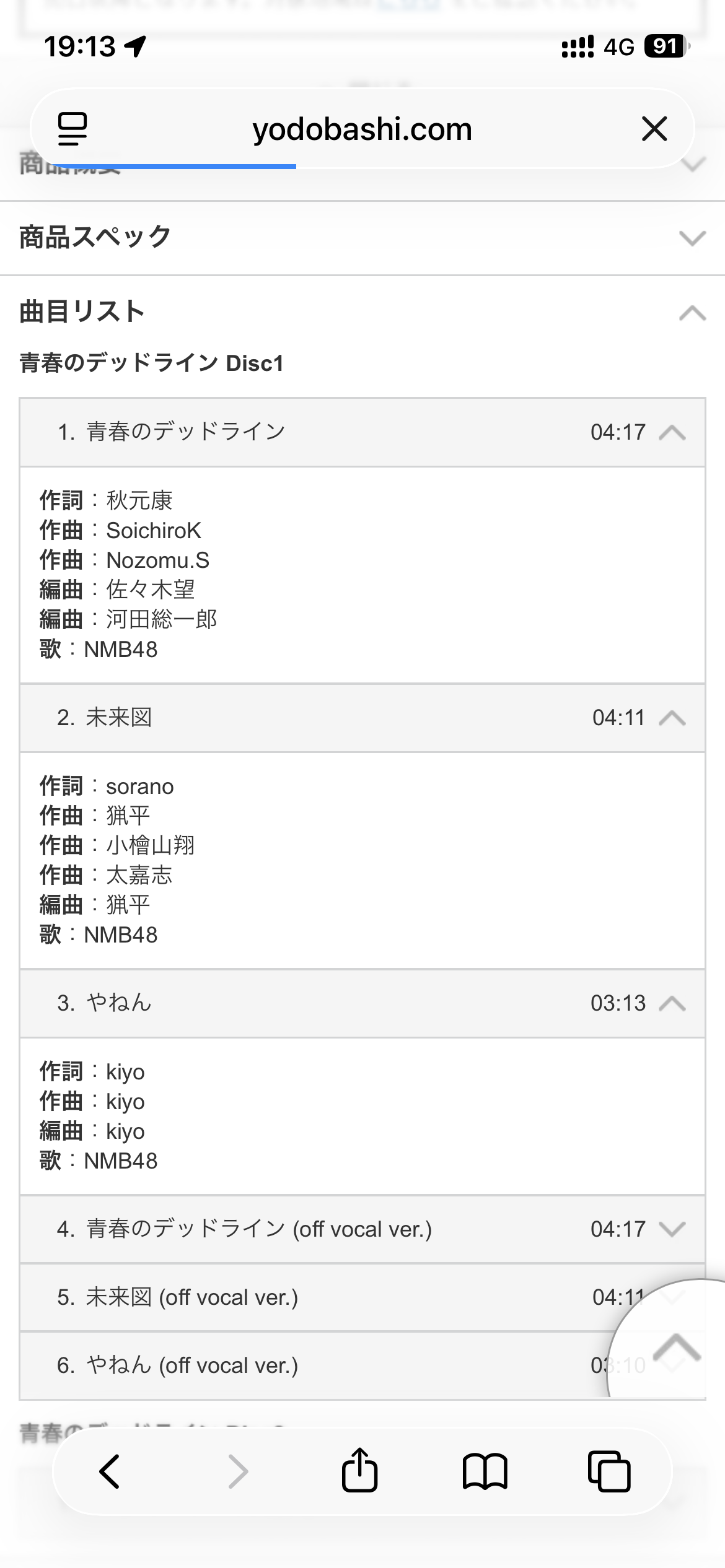
Task: Open the share sheet icon
Action: click(359, 1471)
